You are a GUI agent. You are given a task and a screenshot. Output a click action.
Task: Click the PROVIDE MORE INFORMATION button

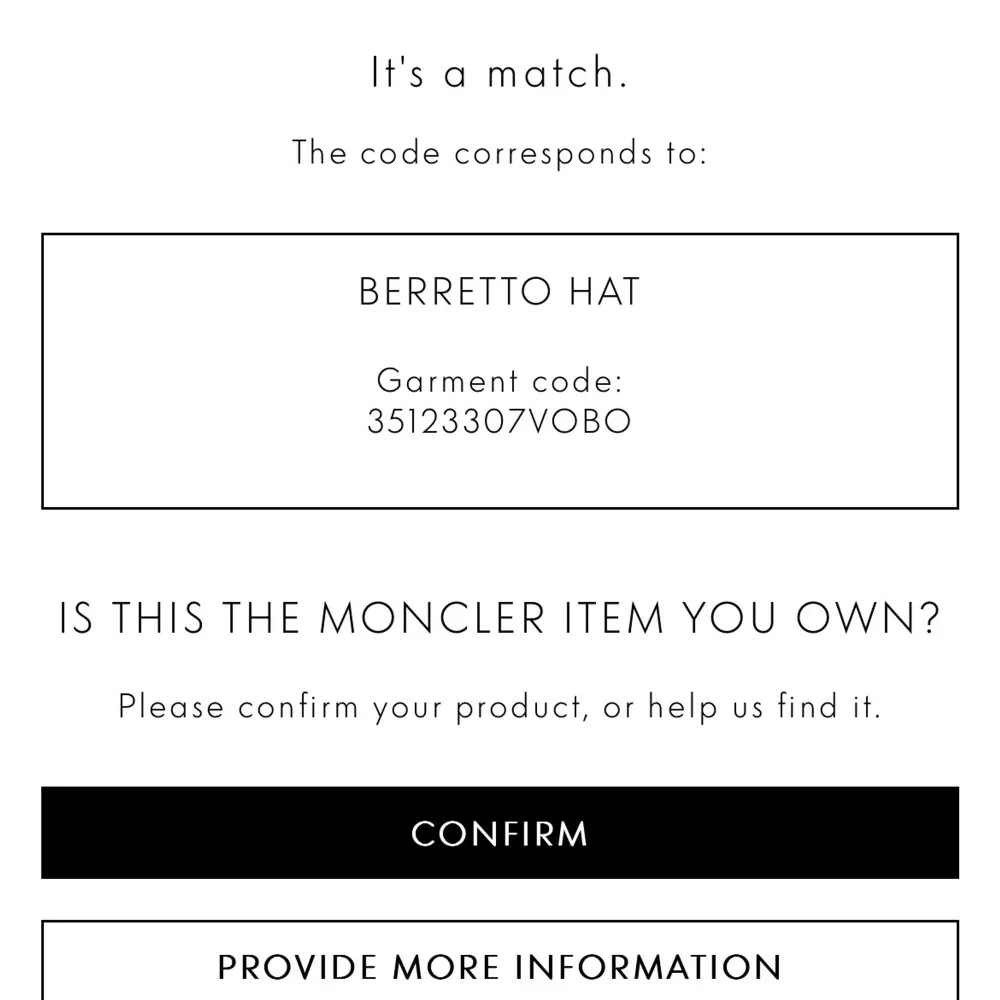tap(499, 966)
